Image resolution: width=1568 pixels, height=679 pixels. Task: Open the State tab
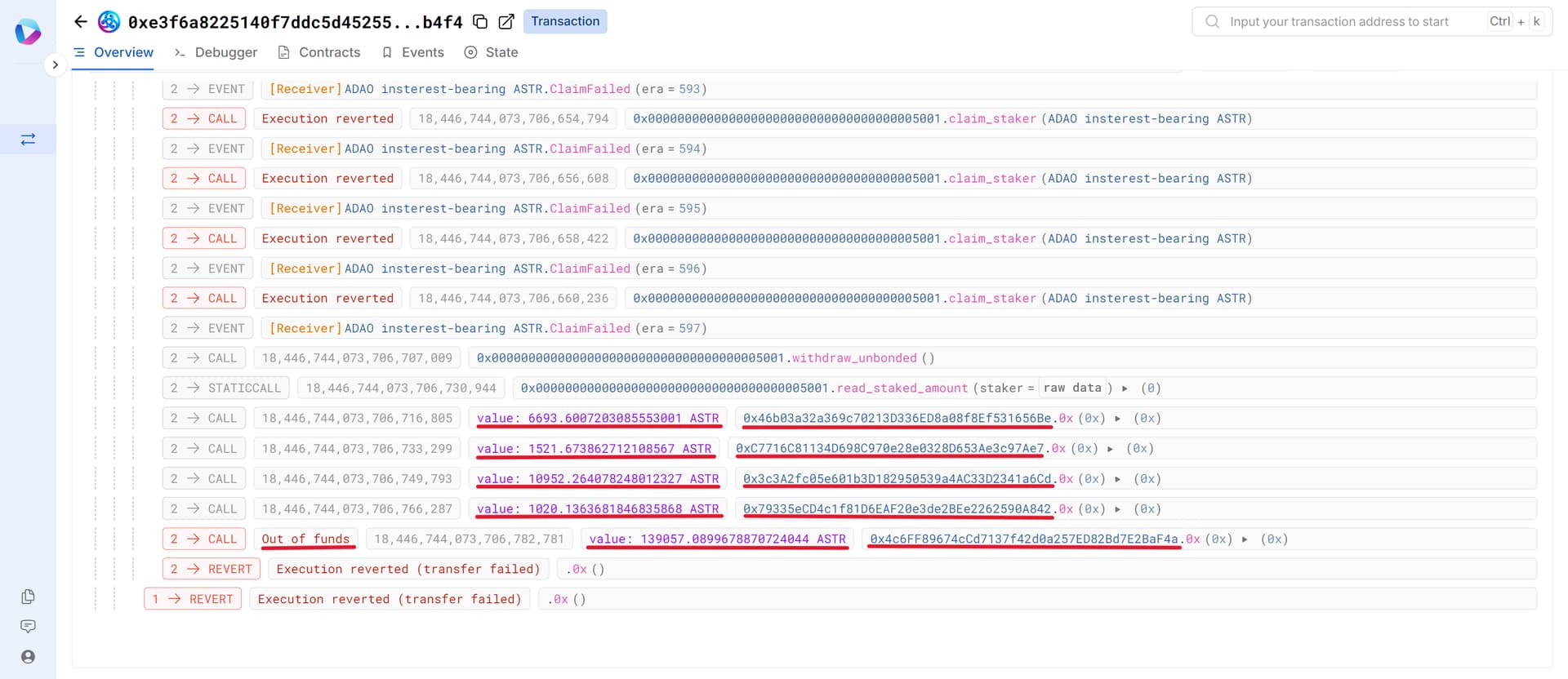click(x=491, y=52)
